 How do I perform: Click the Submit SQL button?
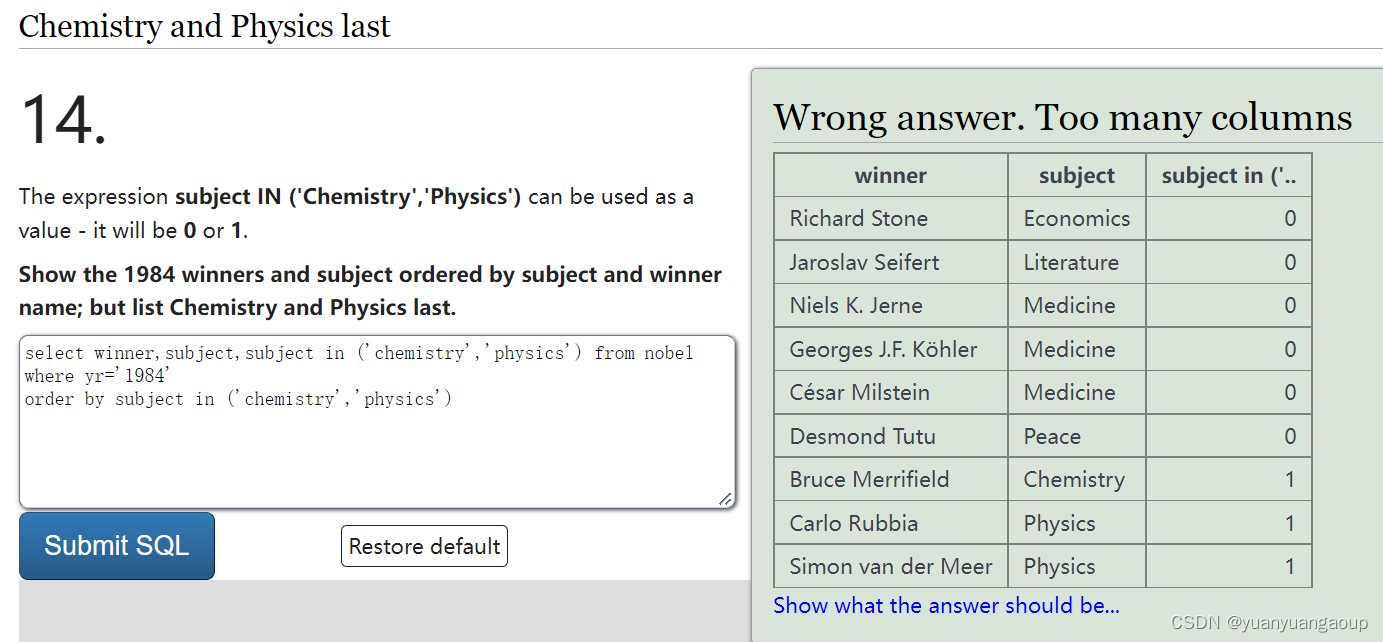coord(116,546)
